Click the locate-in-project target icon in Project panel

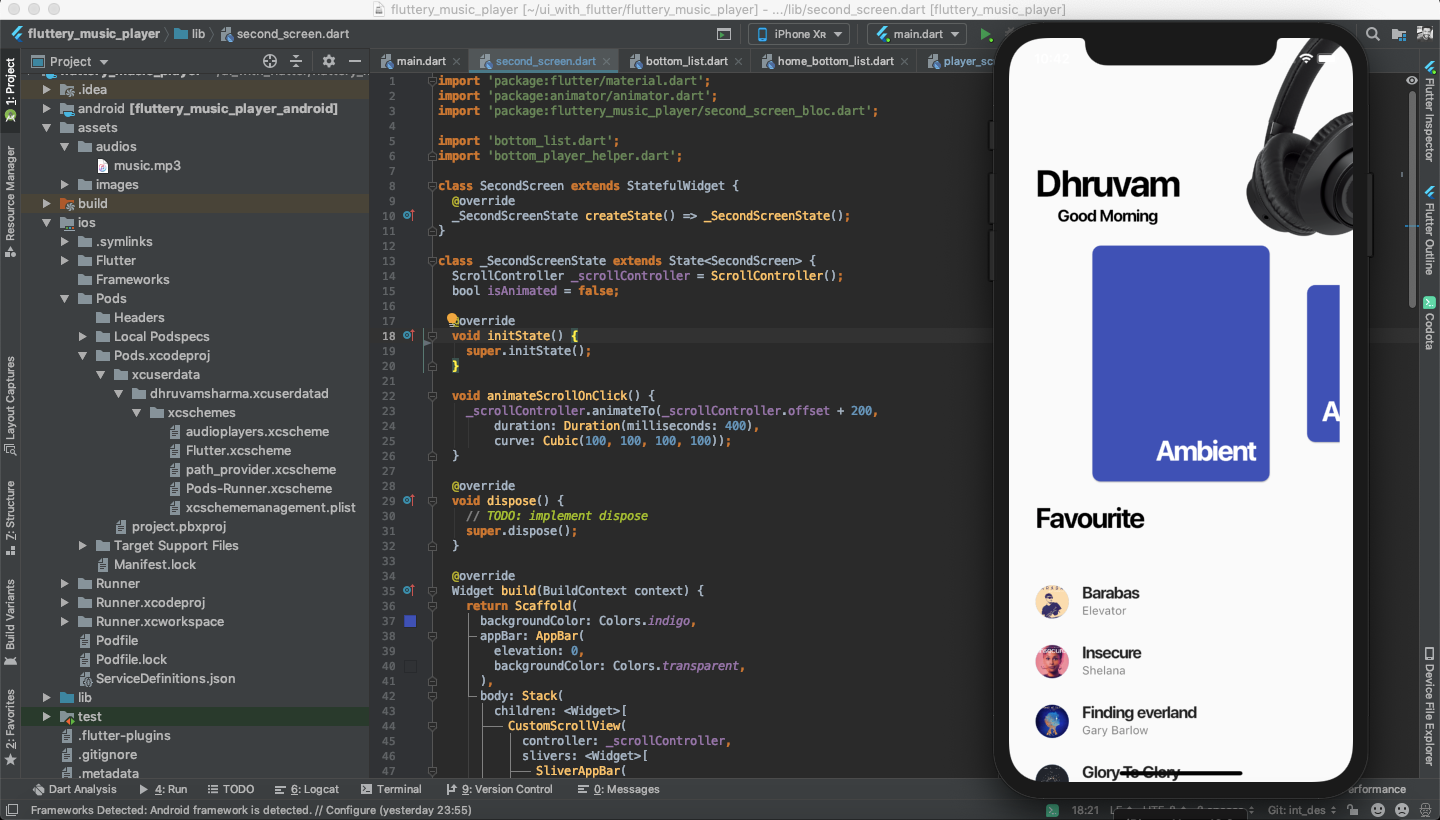coord(270,61)
